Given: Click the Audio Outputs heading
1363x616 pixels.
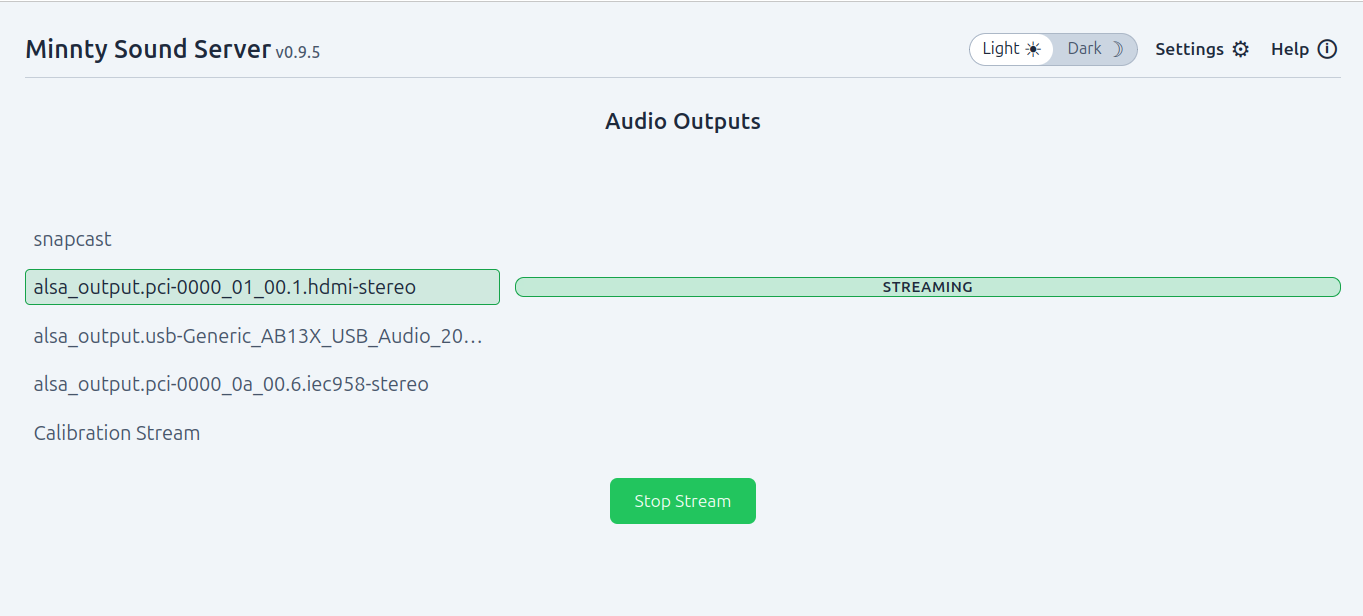Looking at the screenshot, I should [x=683, y=121].
